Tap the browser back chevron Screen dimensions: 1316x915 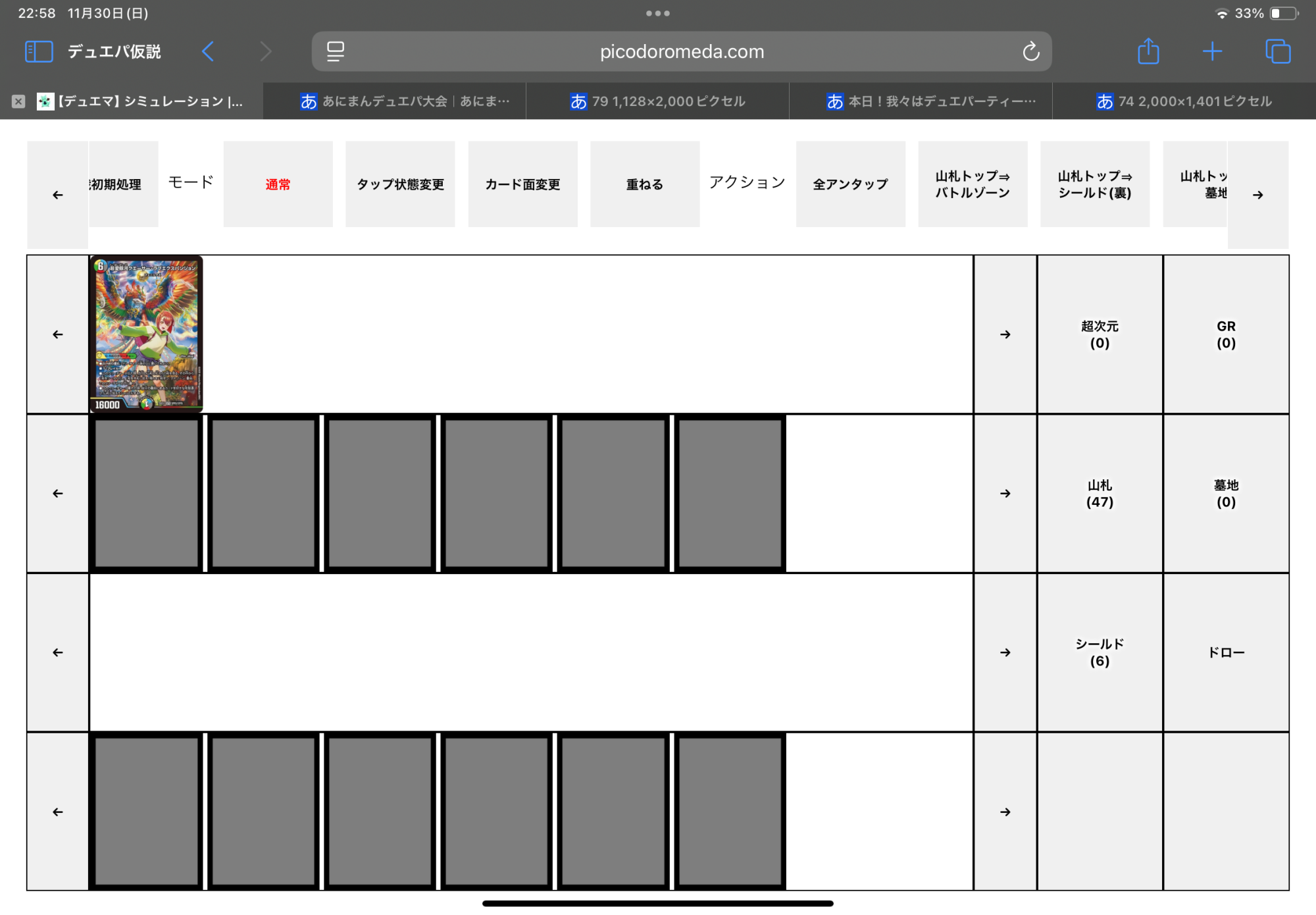[x=208, y=51]
